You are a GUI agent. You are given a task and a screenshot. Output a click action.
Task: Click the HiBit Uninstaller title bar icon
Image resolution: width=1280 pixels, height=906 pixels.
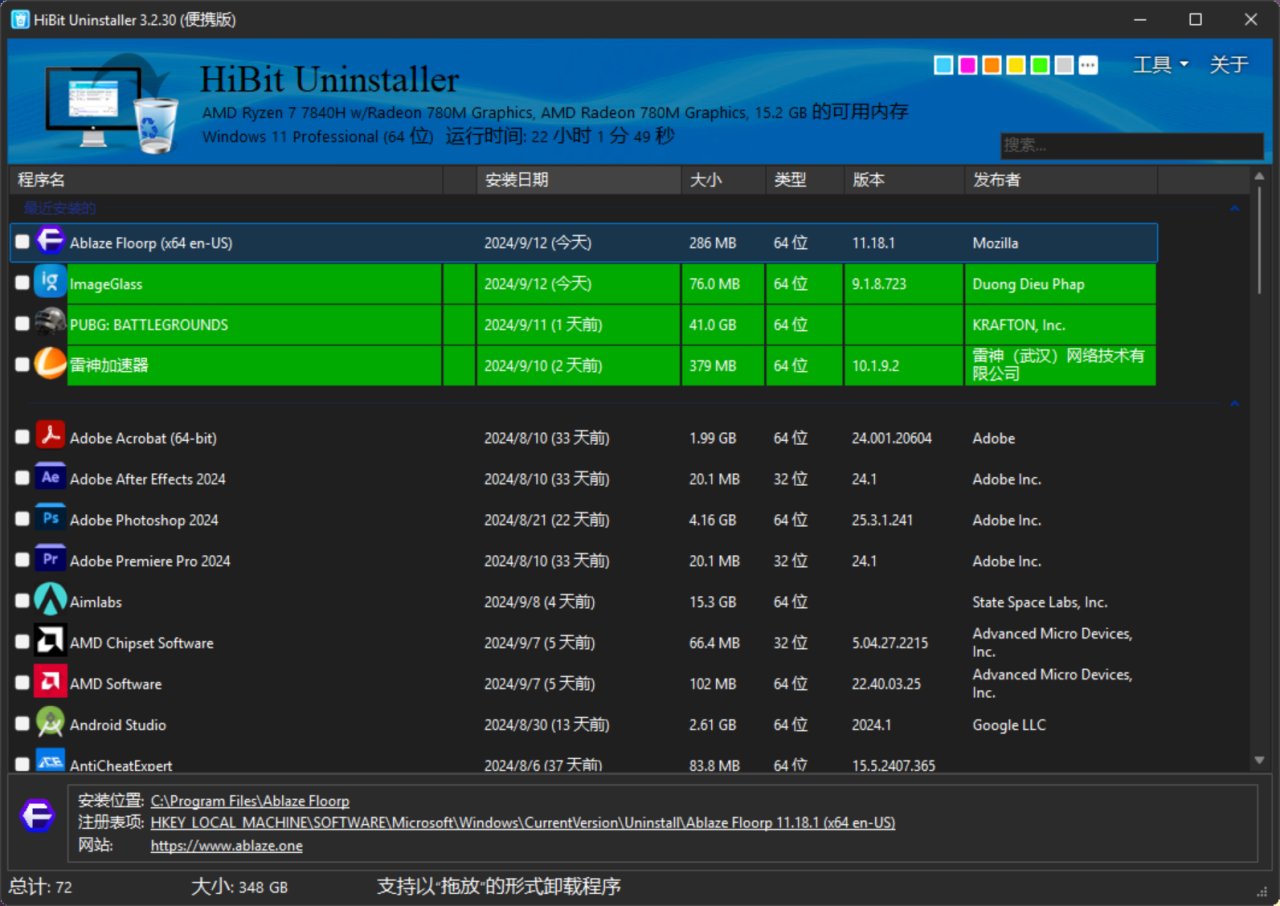[x=20, y=19]
